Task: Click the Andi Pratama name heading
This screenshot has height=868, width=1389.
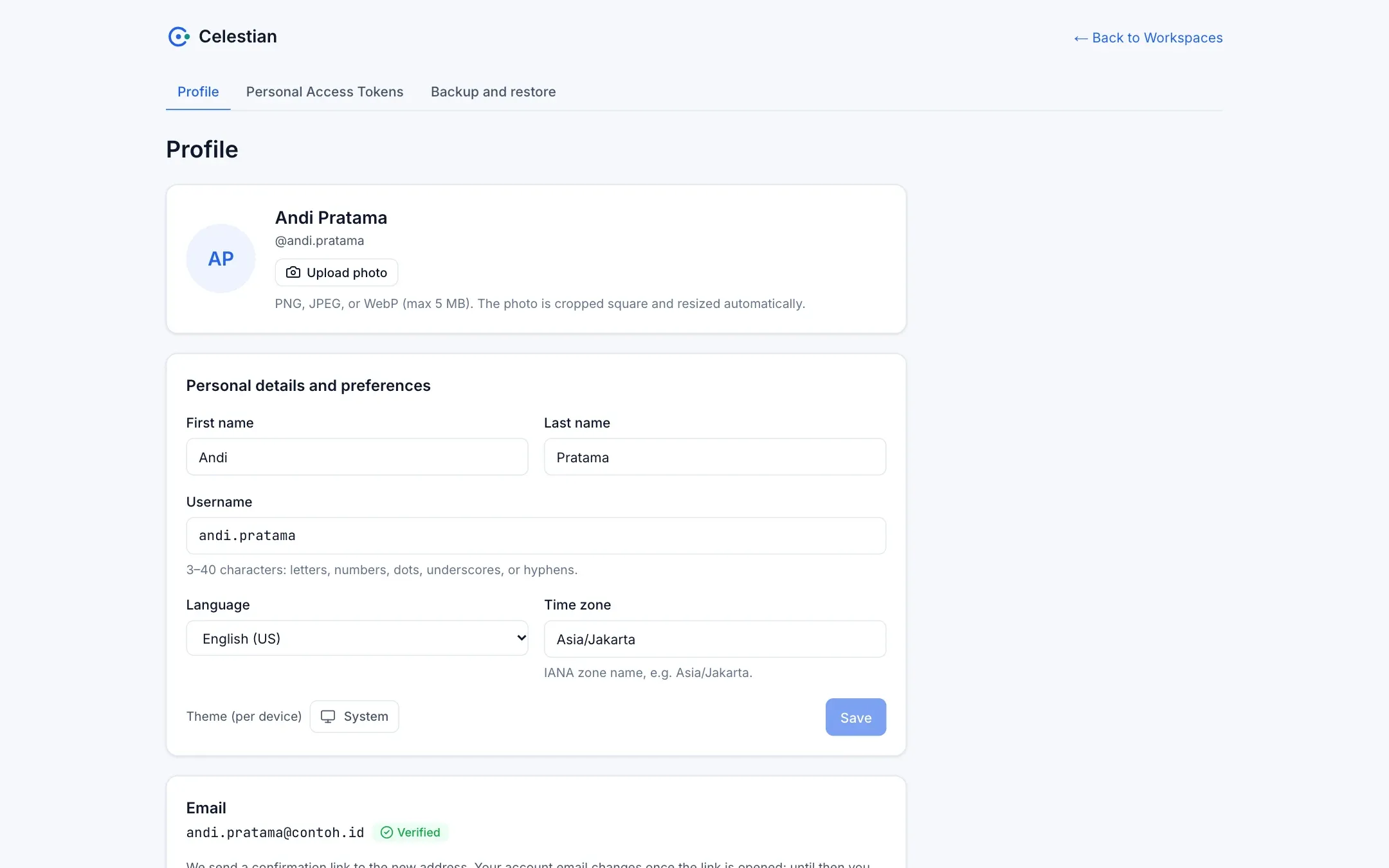Action: click(x=331, y=218)
